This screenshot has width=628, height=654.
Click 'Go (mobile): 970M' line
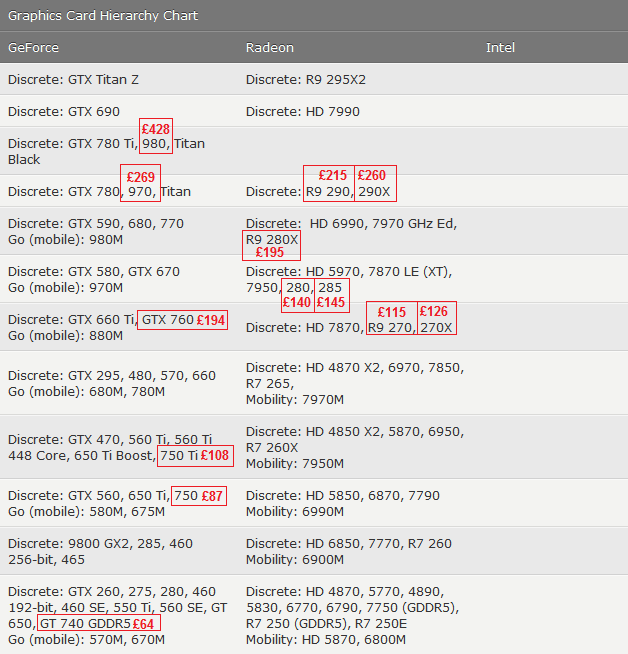(x=65, y=287)
